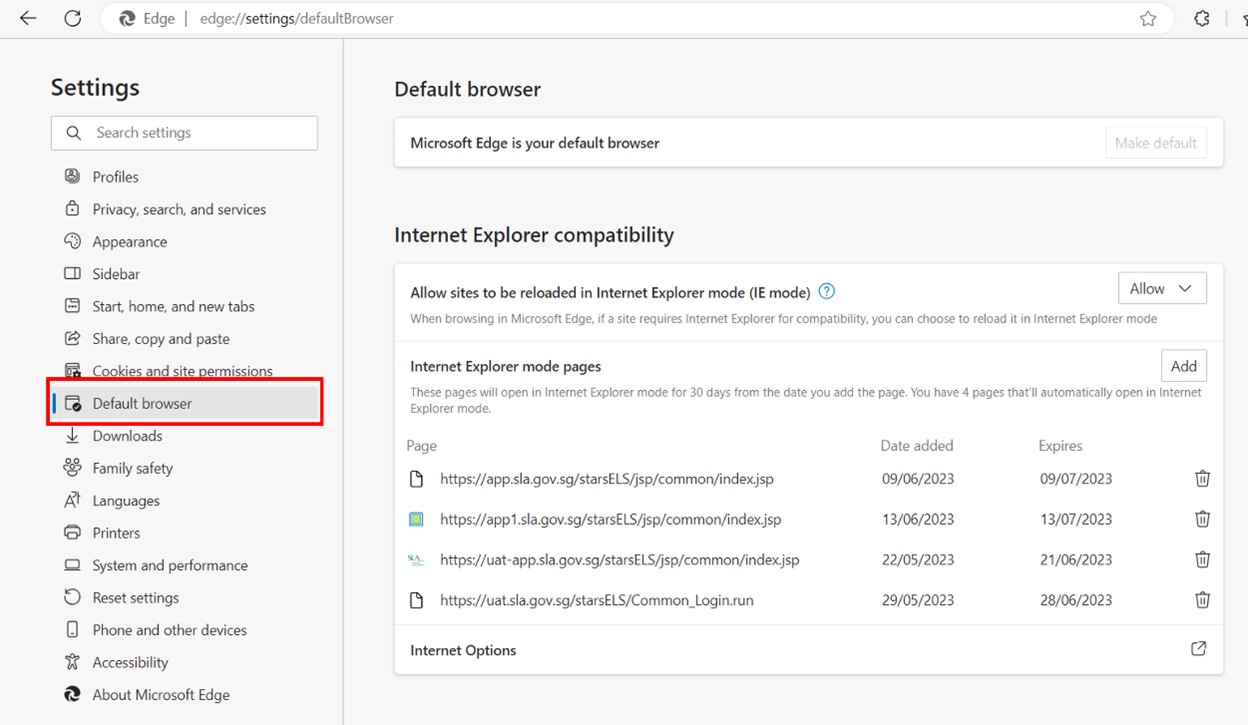This screenshot has height=725, width=1248.
Task: Delete app1.sla.gov.sg page with trash icon
Action: click(1203, 519)
